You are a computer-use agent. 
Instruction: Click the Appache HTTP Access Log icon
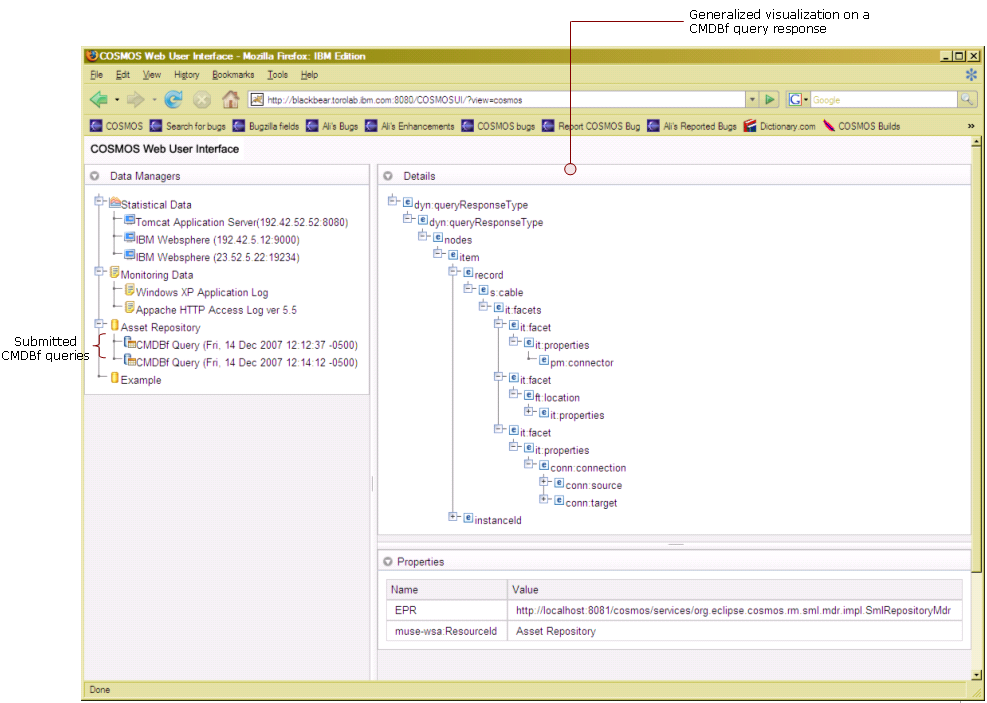(x=130, y=307)
